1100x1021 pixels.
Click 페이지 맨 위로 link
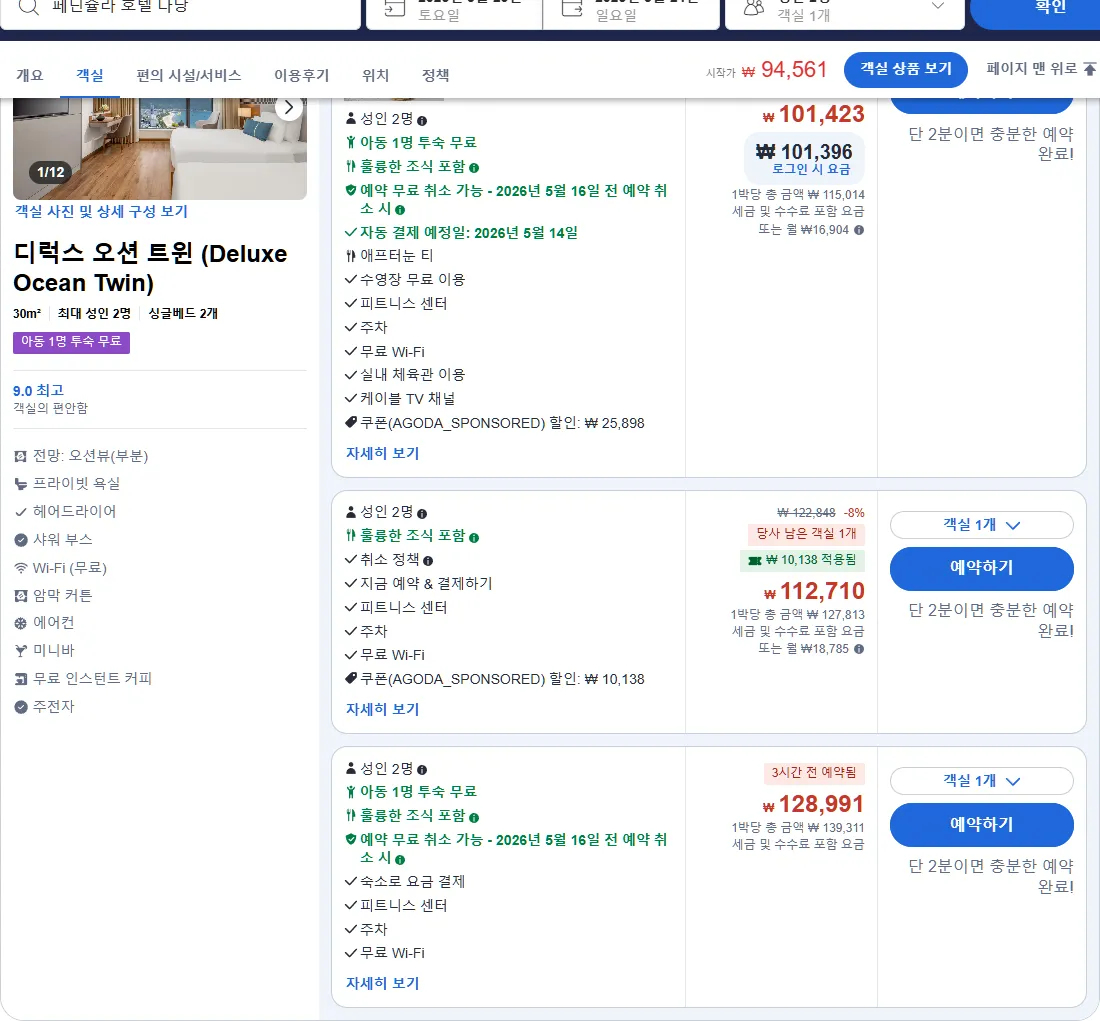click(x=1040, y=69)
